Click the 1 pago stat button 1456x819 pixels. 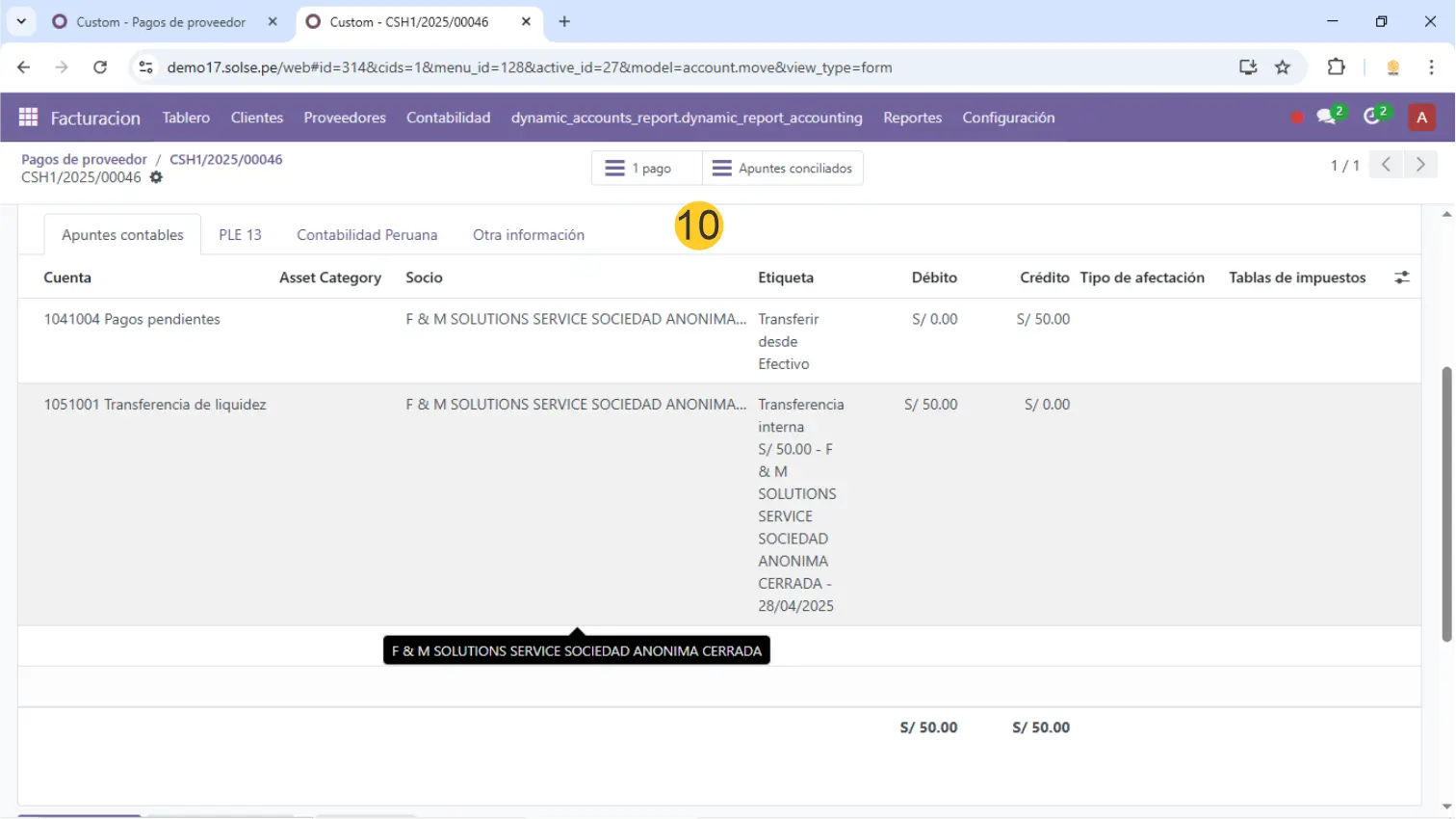tap(647, 168)
